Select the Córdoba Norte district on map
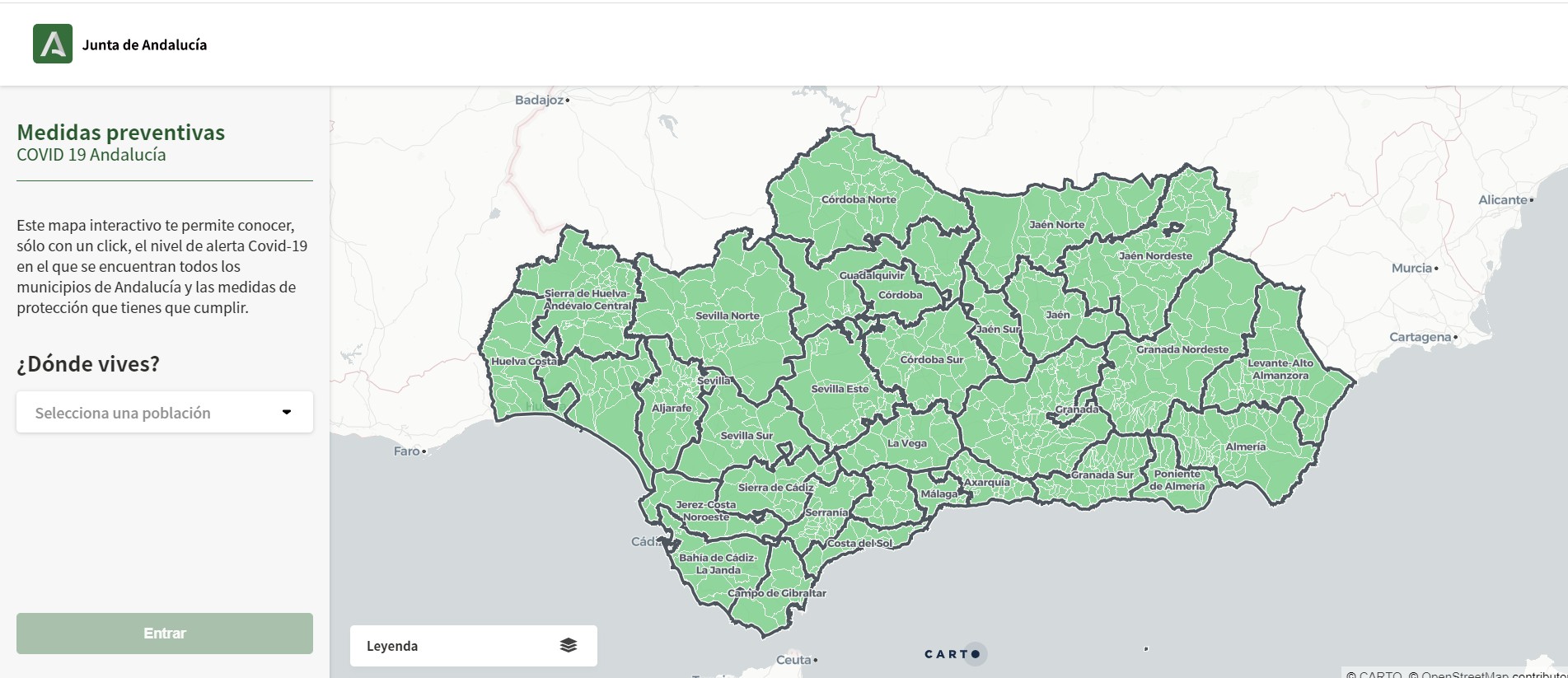Image resolution: width=1568 pixels, height=678 pixels. click(x=858, y=200)
